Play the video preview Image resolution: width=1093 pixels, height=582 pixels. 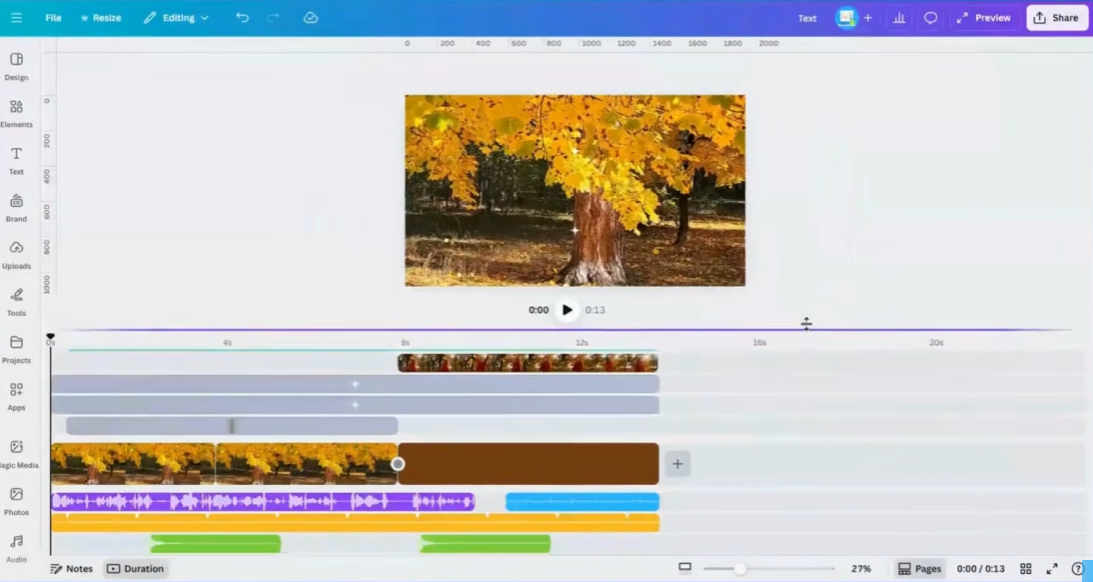567,310
